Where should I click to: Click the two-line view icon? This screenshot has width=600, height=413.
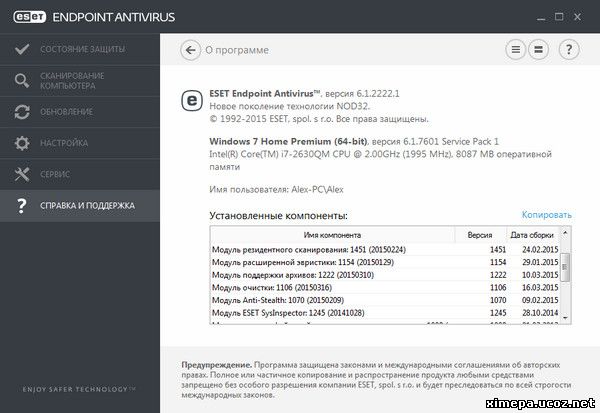pos(538,49)
